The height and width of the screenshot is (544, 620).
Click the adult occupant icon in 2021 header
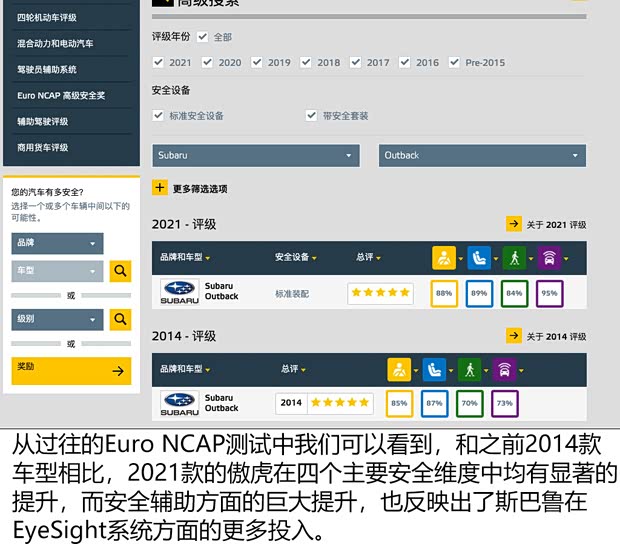(444, 257)
